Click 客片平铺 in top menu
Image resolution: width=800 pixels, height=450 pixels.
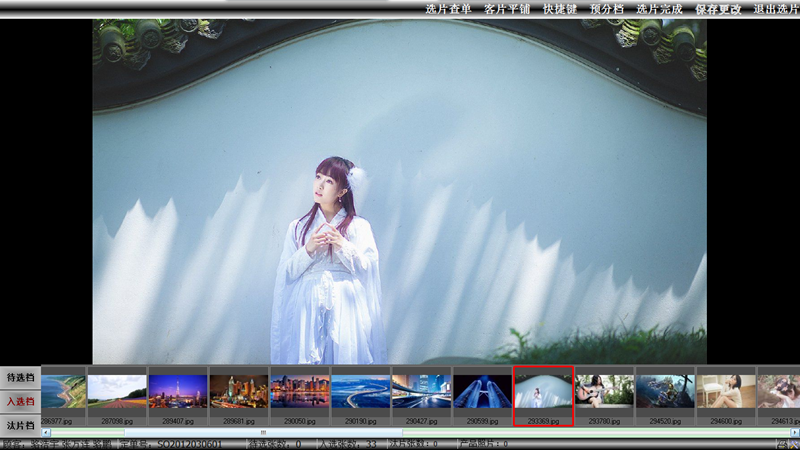[x=507, y=9]
